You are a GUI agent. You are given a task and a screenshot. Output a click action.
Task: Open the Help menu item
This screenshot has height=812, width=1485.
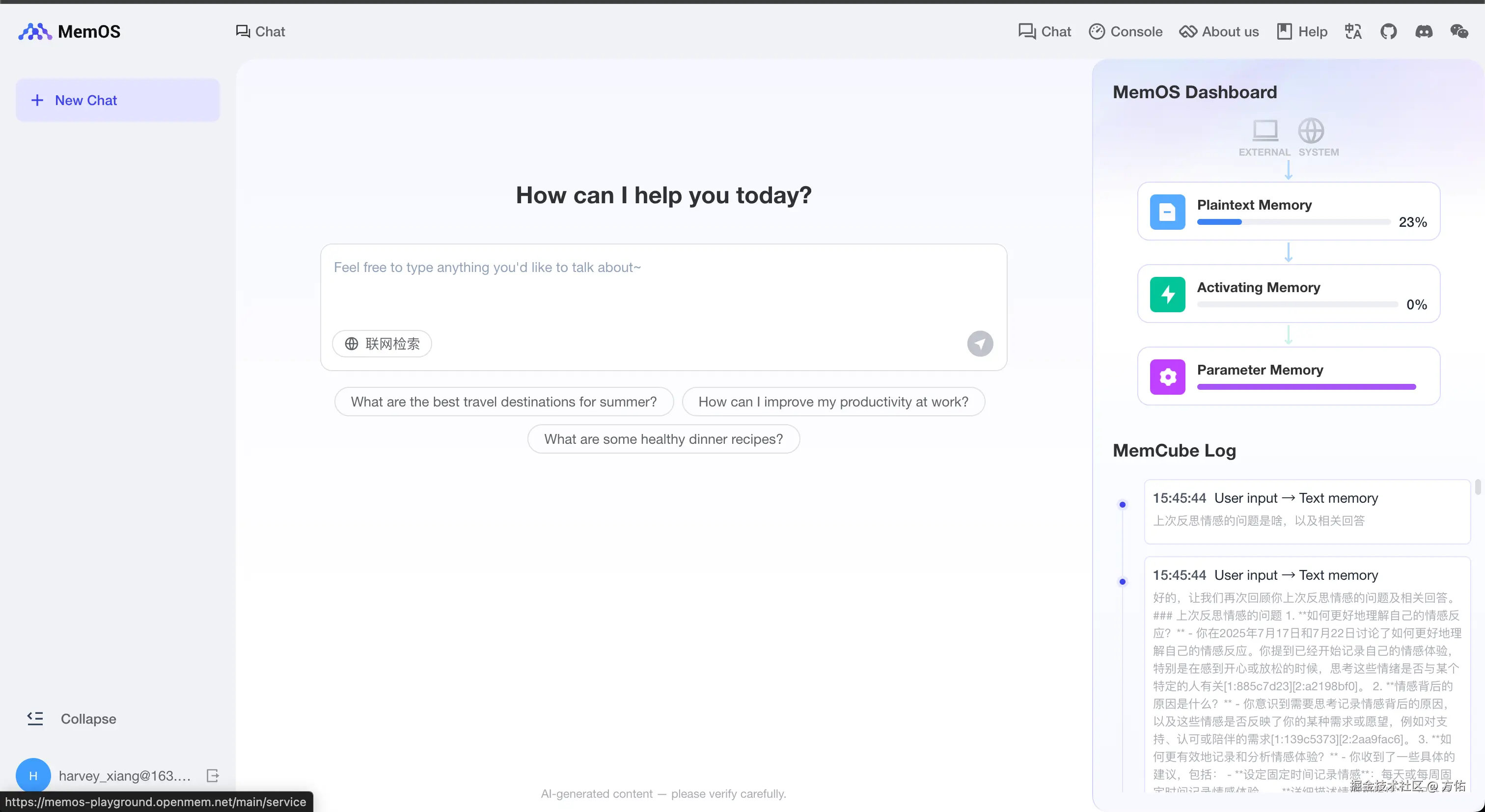point(1302,32)
